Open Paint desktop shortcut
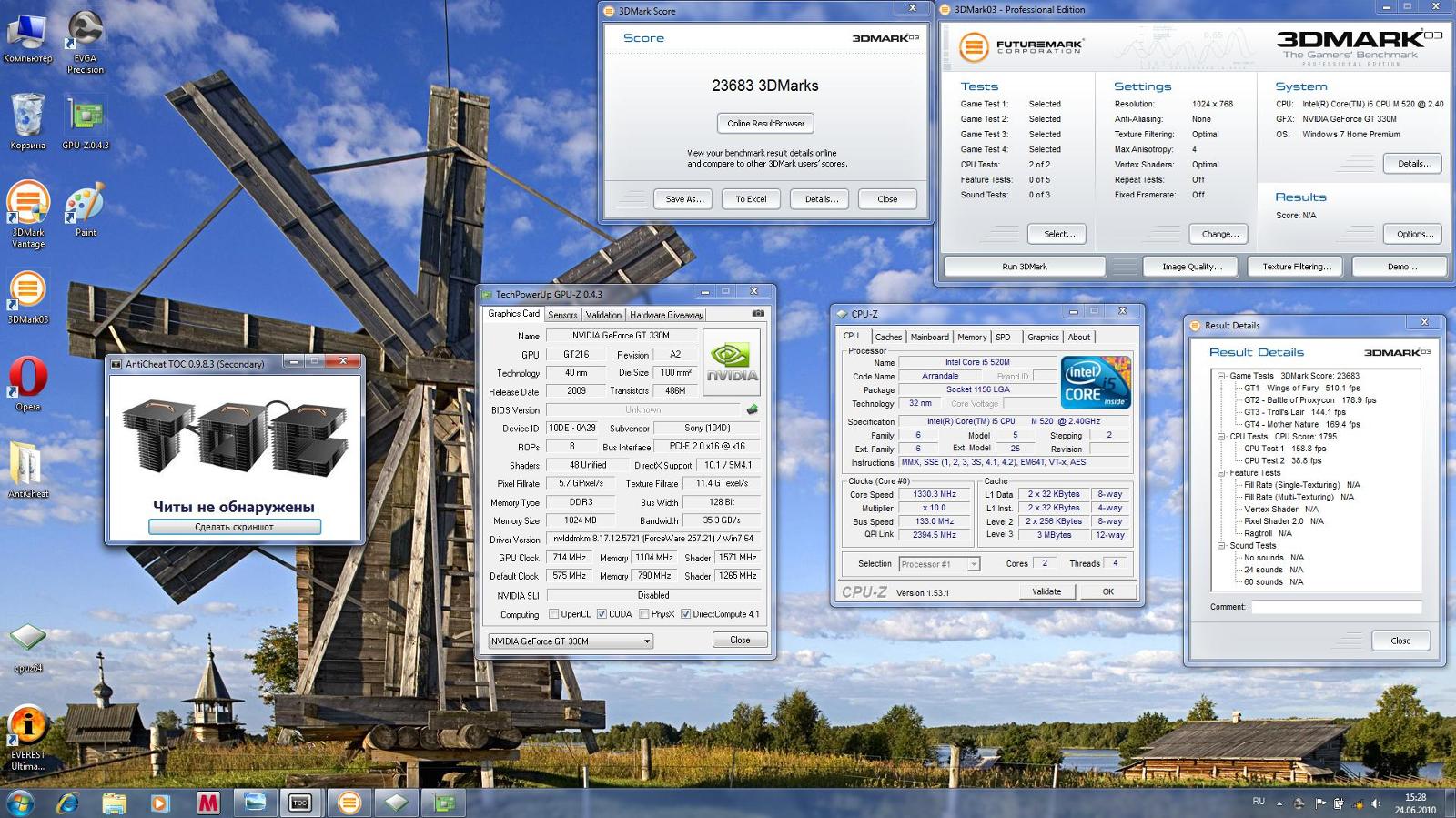 click(85, 210)
